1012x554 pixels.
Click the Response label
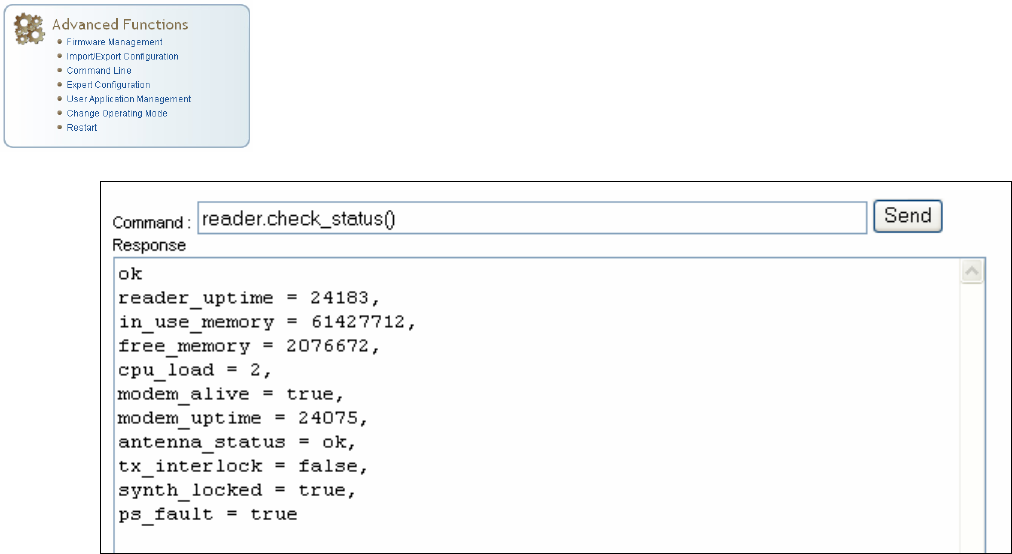(x=149, y=245)
